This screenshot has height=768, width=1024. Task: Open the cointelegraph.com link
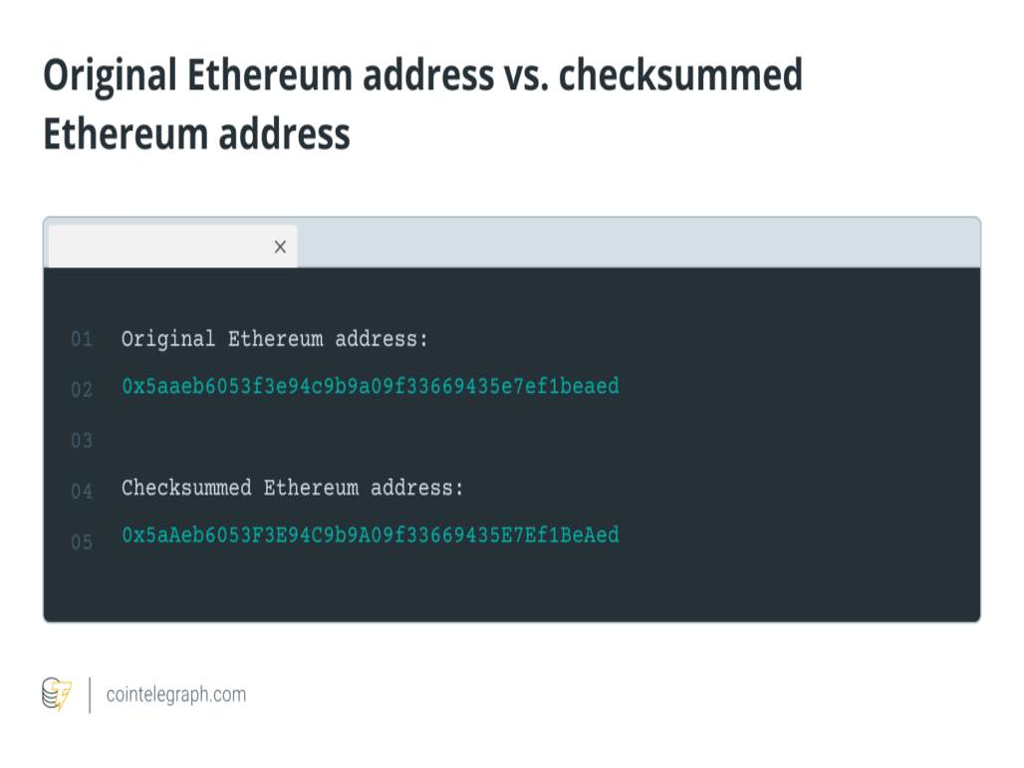point(176,695)
